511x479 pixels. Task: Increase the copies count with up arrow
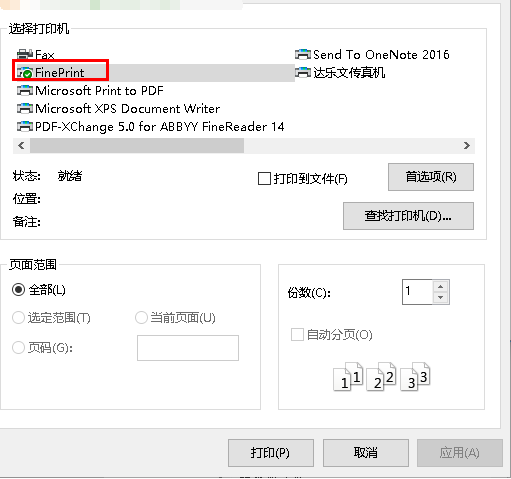coord(441,286)
